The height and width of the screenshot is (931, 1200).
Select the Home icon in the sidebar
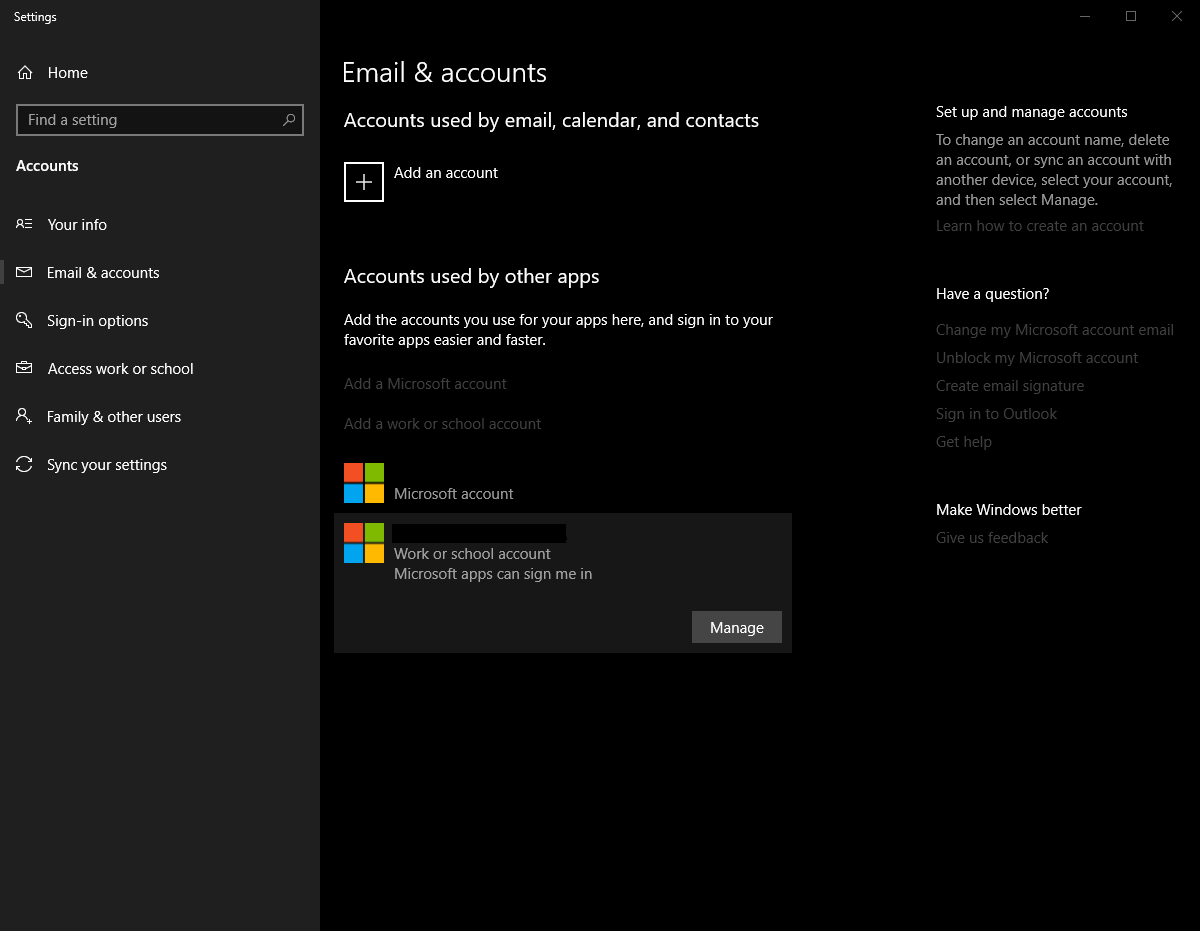24,72
